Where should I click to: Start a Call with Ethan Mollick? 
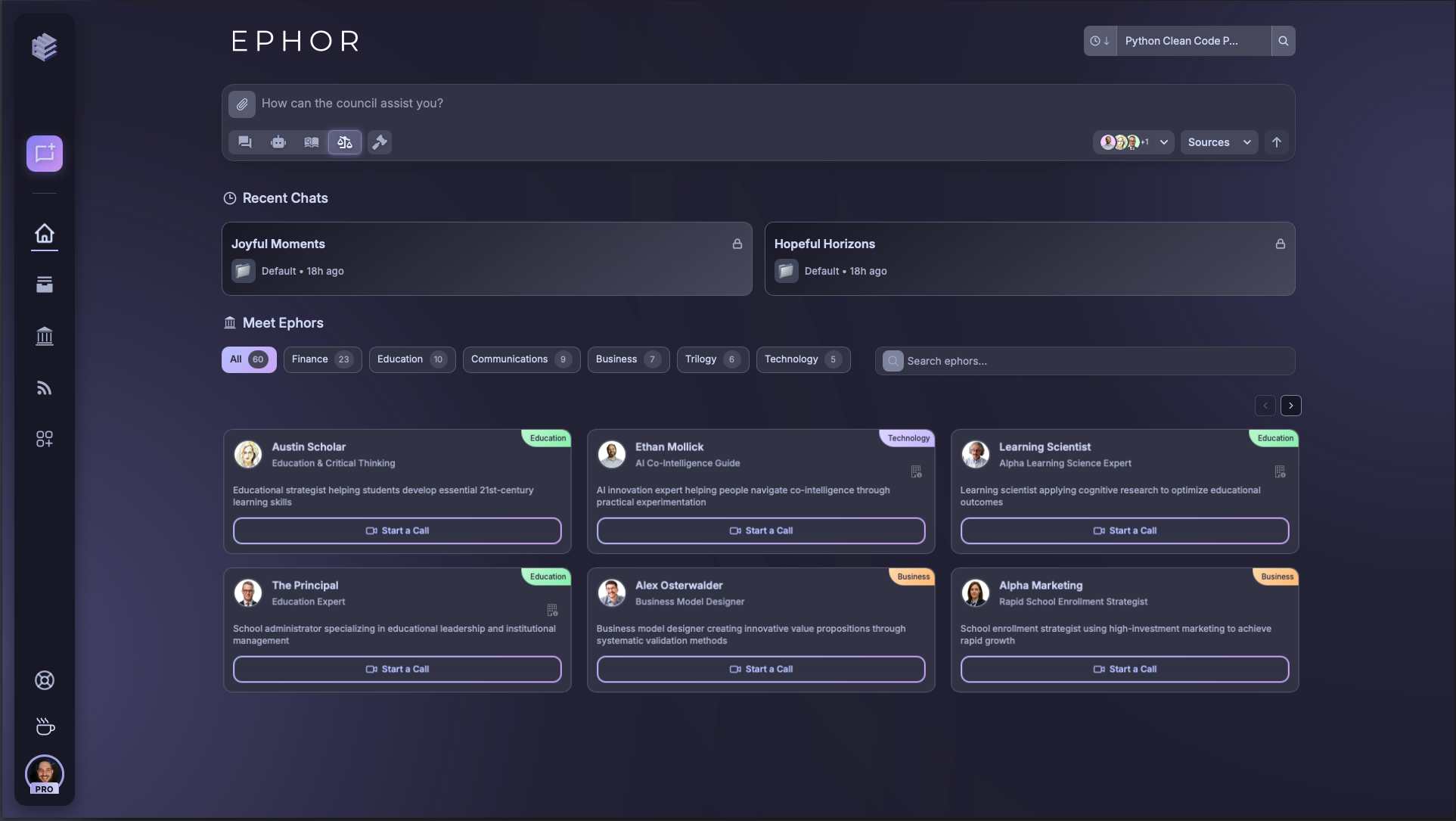[x=760, y=530]
